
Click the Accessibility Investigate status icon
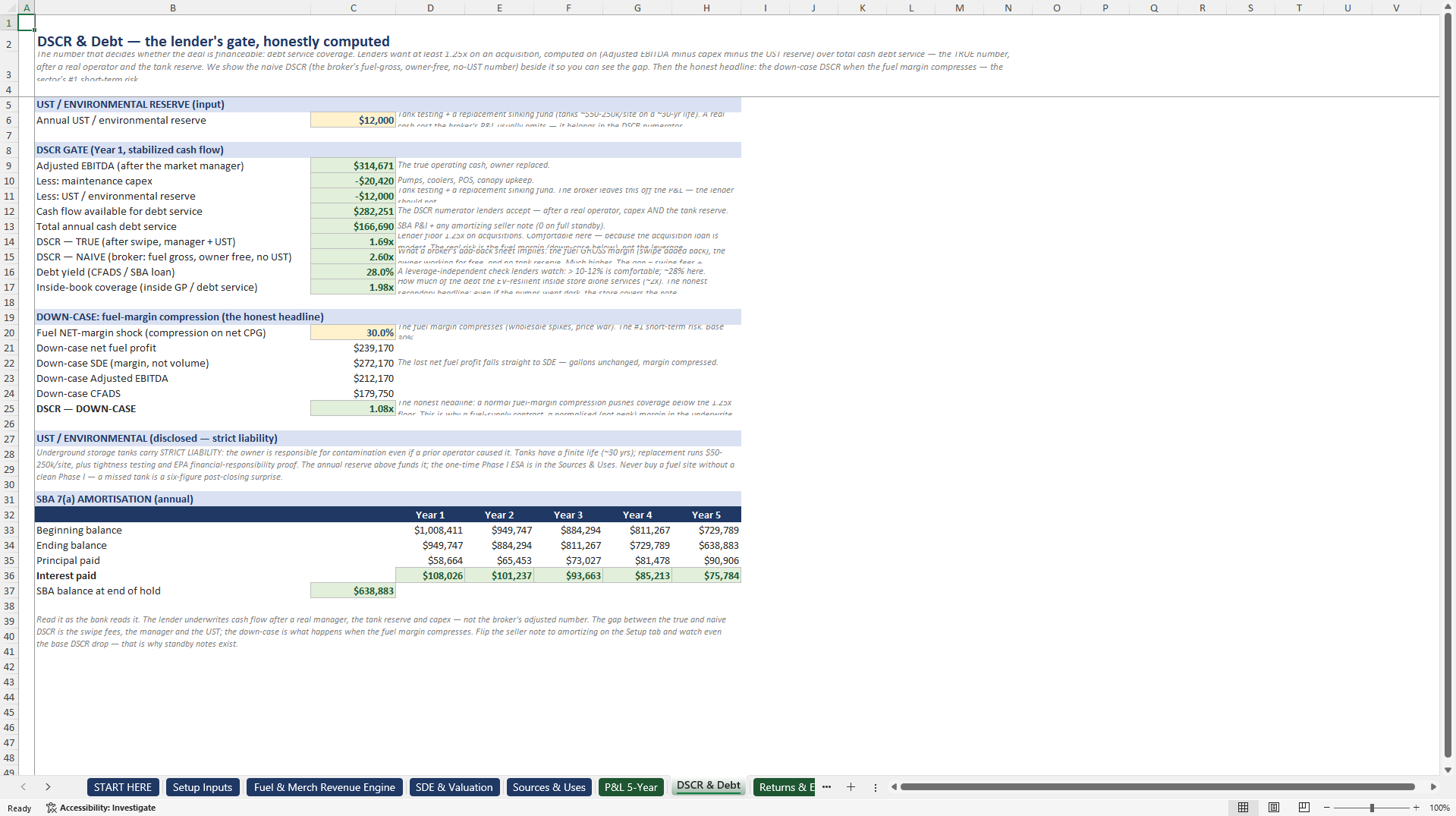tap(52, 808)
